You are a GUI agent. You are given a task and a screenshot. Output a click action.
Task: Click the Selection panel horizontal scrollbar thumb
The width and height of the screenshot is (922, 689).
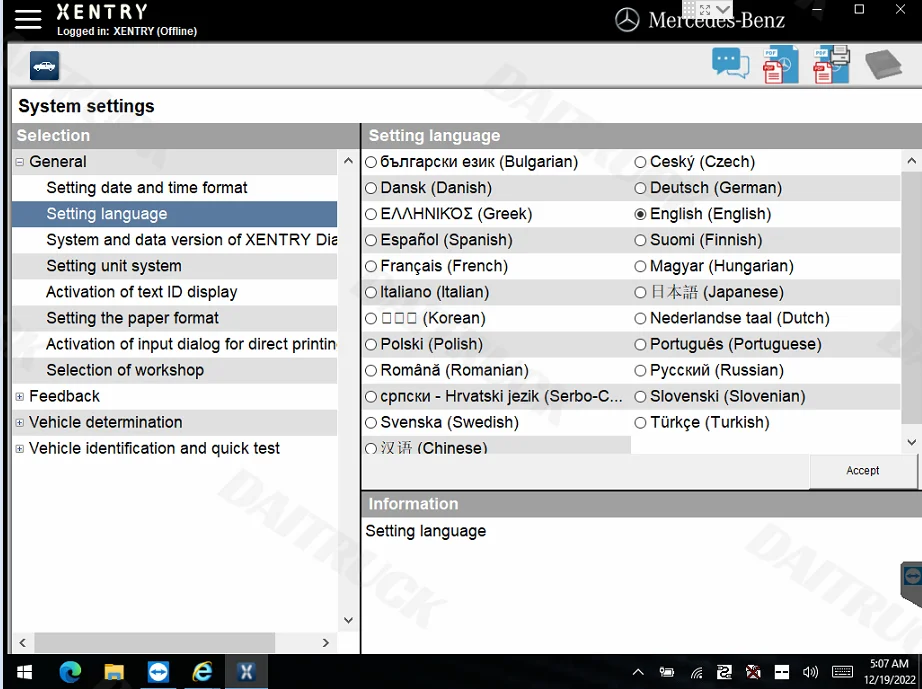pyautogui.click(x=155, y=643)
